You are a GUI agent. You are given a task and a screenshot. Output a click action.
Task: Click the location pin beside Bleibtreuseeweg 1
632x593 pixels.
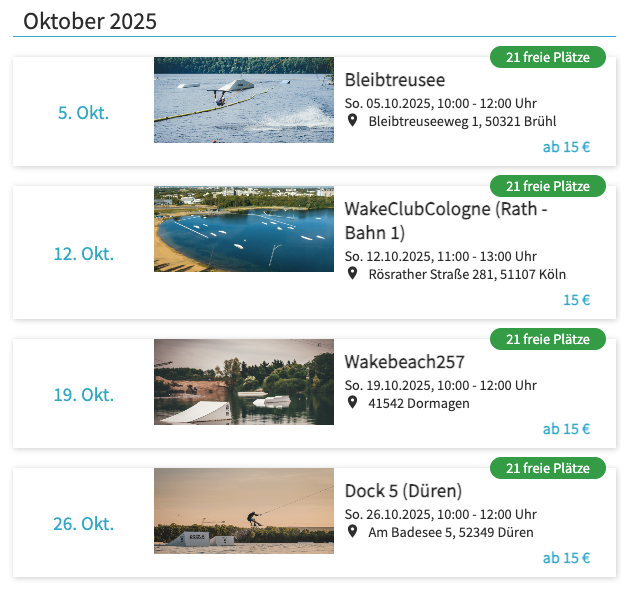352,121
